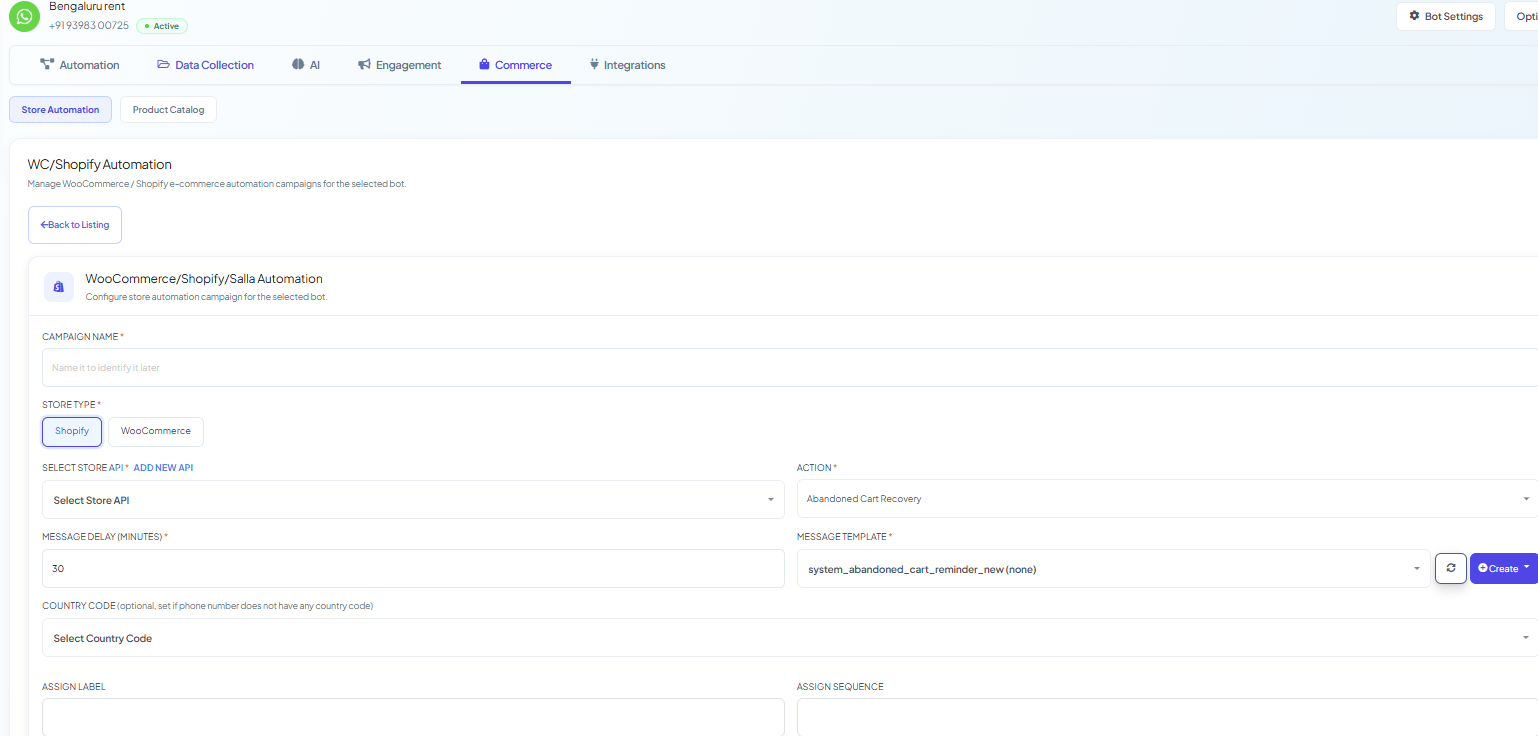Click the green WhatsApp bot avatar icon

24,17
